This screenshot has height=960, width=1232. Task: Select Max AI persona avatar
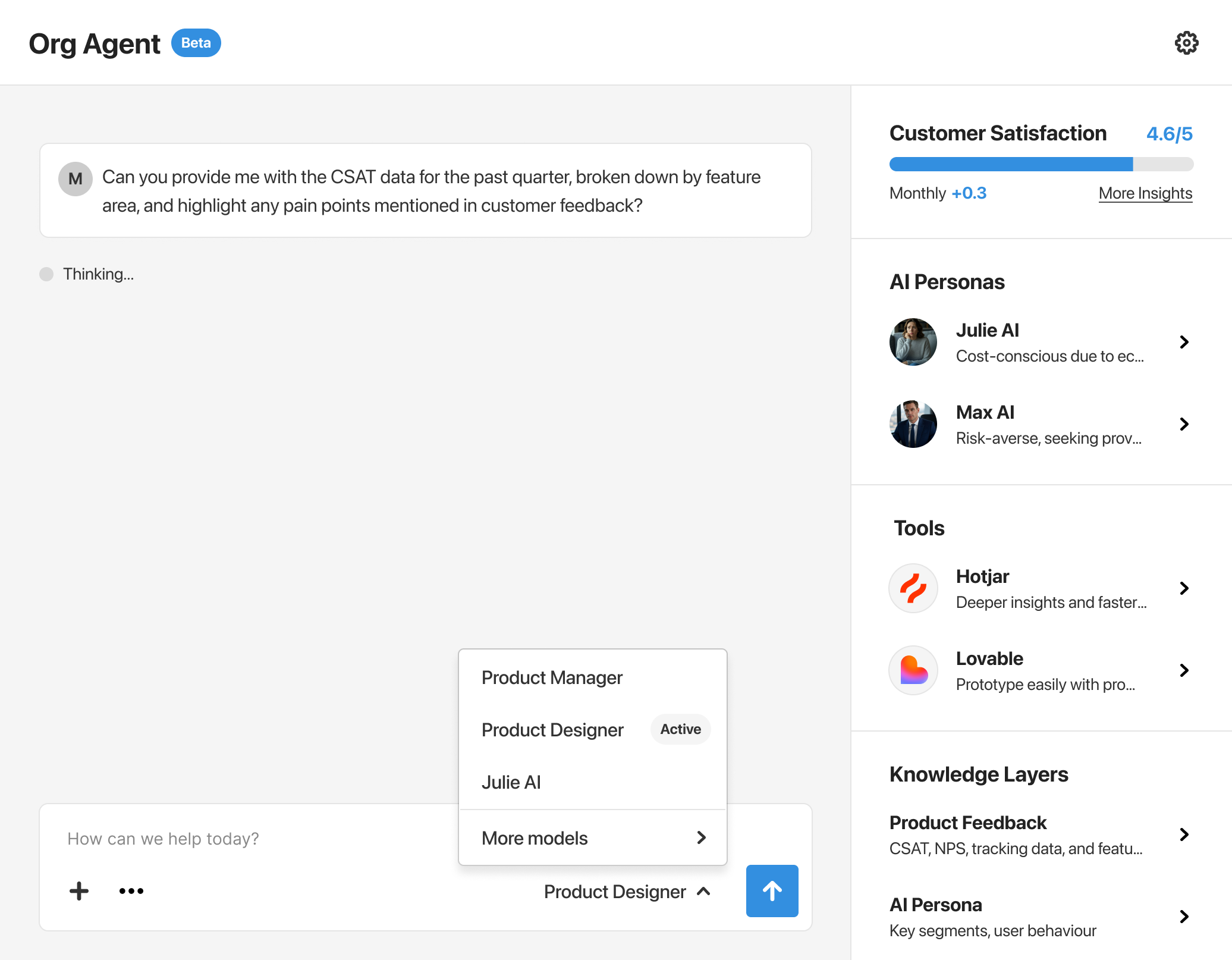click(x=913, y=424)
